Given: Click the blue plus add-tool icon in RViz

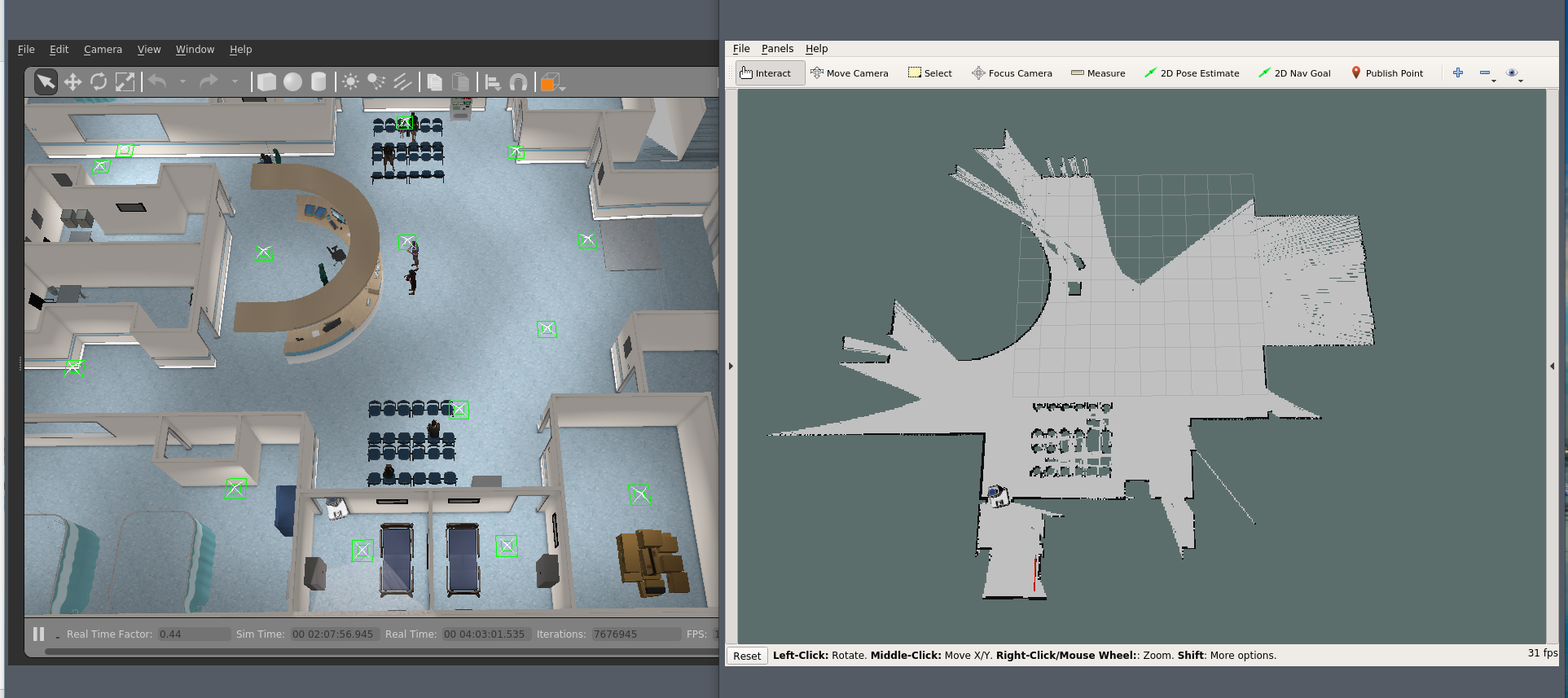Looking at the screenshot, I should [x=1458, y=73].
